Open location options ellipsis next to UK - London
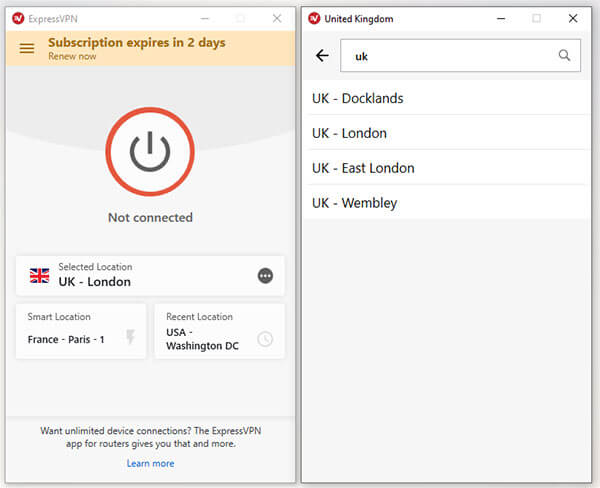Viewport: 600px width, 488px height. 265,276
